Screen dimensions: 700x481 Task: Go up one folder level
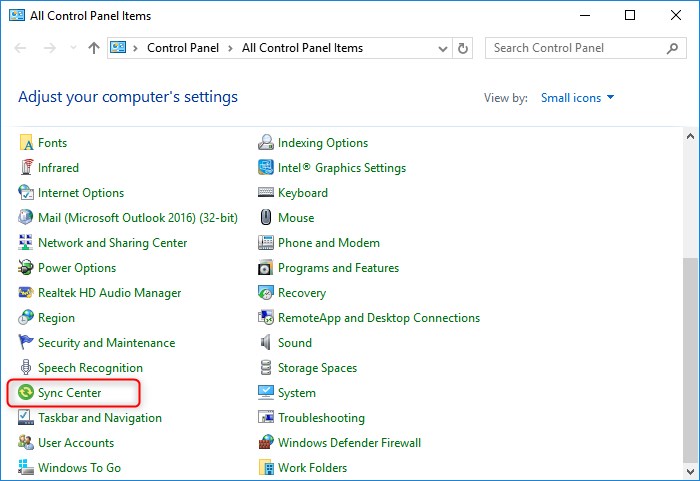(x=93, y=48)
